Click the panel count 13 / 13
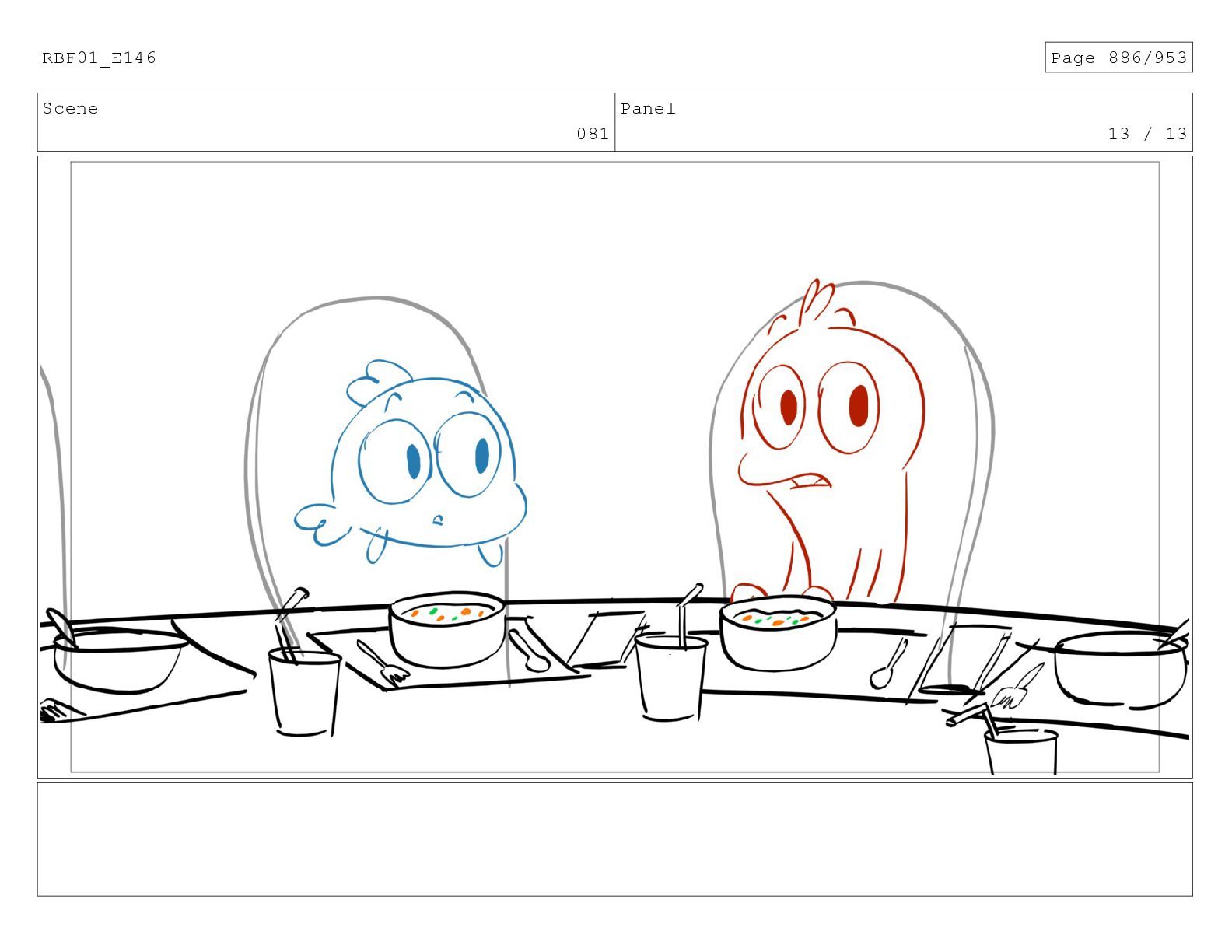Image resolution: width=1232 pixels, height=952 pixels. [1147, 134]
